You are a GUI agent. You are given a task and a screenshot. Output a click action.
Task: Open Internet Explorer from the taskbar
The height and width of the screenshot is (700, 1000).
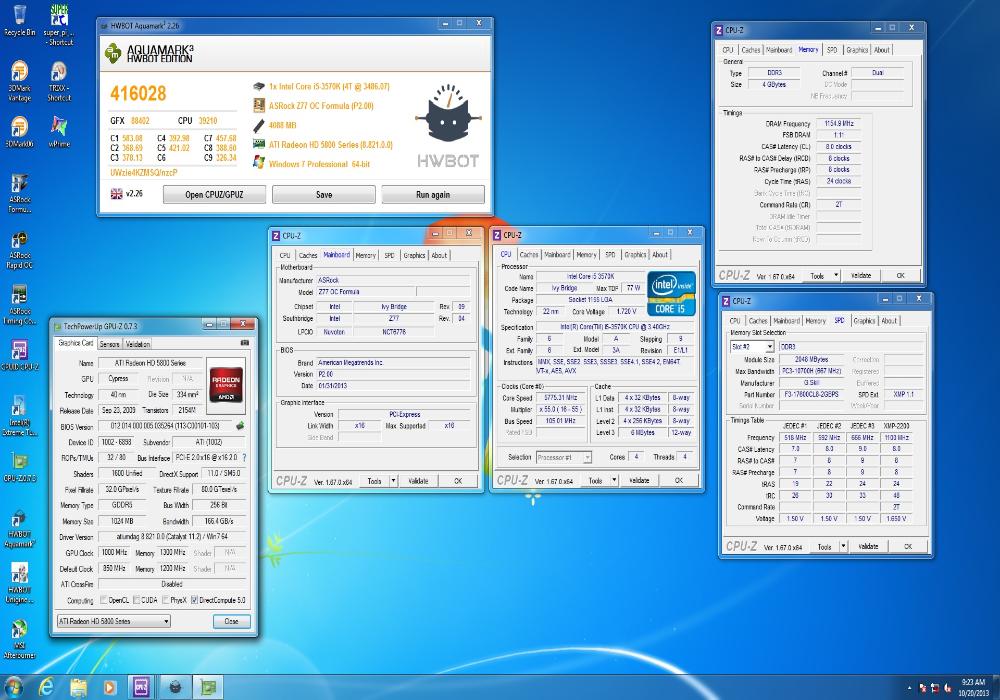click(46, 687)
